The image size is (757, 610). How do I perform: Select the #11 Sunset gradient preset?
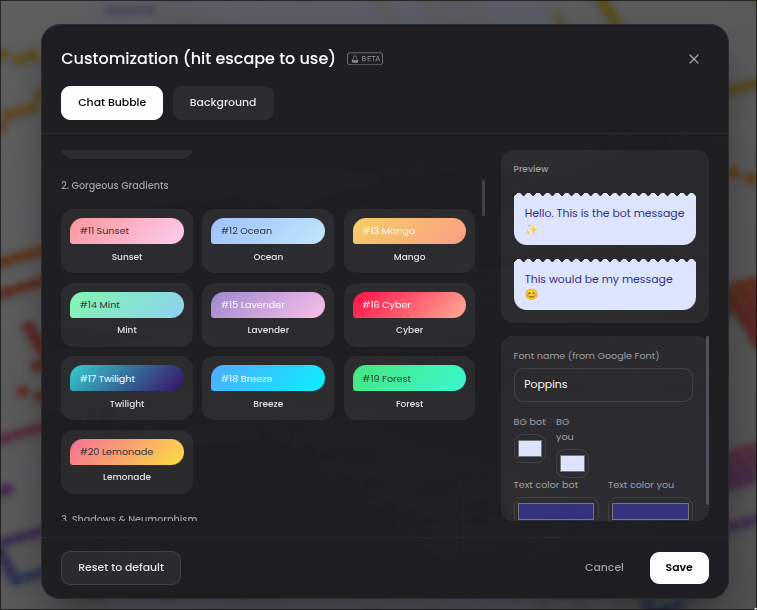point(127,241)
